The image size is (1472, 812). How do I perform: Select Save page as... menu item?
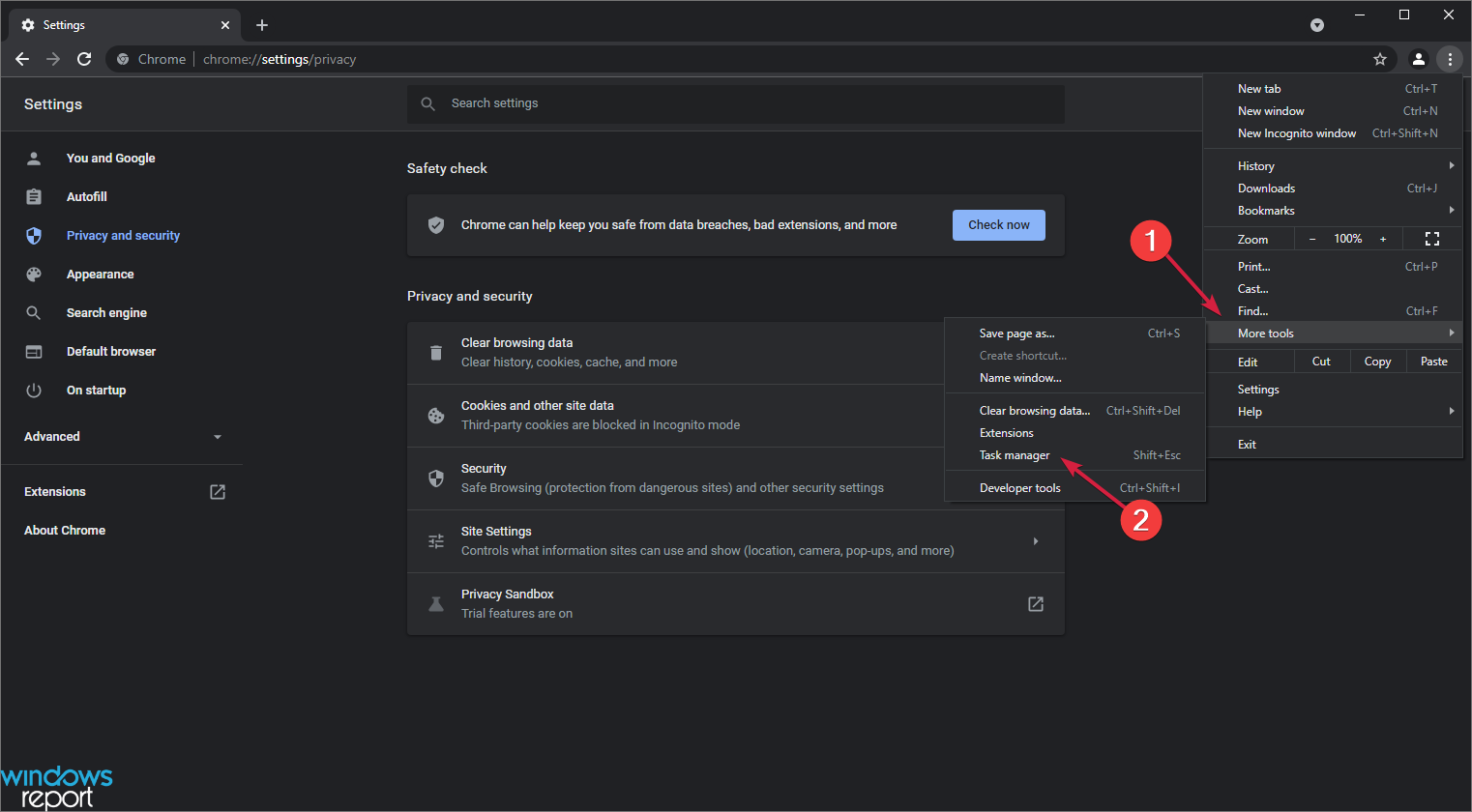click(1075, 333)
